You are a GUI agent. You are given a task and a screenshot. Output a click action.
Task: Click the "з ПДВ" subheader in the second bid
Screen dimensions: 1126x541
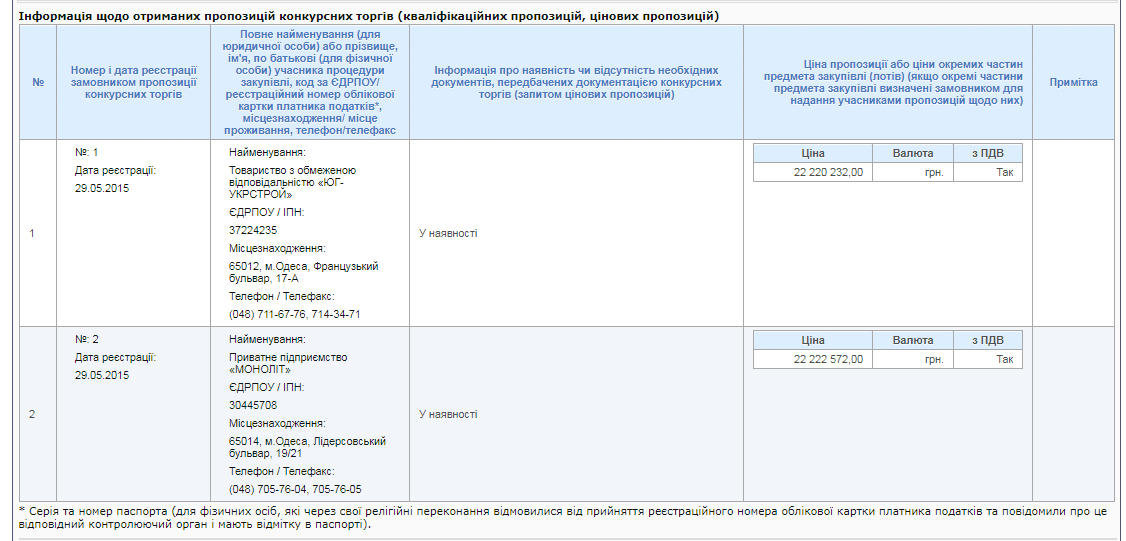tap(987, 340)
